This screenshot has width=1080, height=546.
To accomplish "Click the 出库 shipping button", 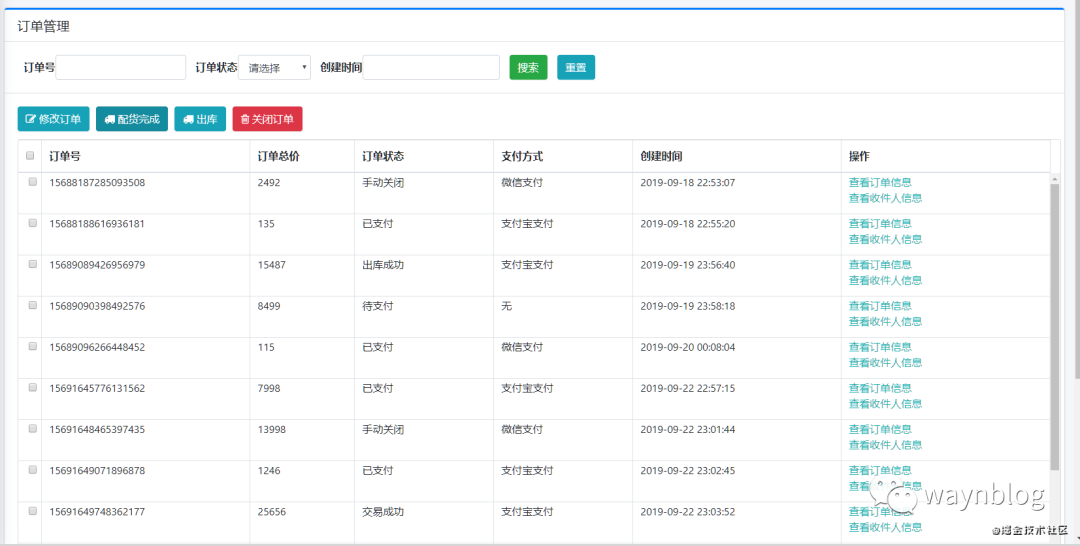I will point(200,119).
